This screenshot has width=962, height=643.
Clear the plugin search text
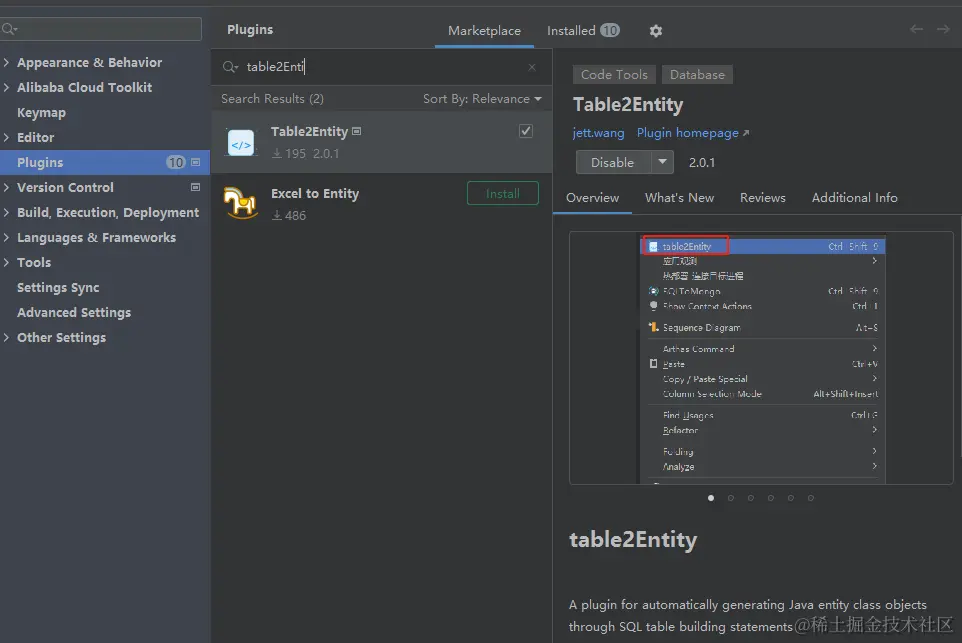point(532,67)
